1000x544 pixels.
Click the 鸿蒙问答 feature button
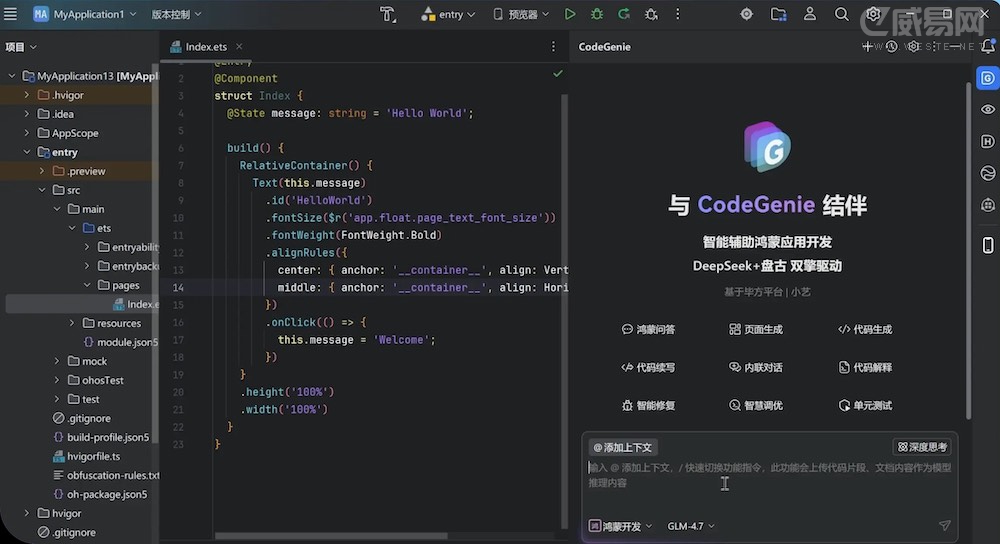pos(648,329)
